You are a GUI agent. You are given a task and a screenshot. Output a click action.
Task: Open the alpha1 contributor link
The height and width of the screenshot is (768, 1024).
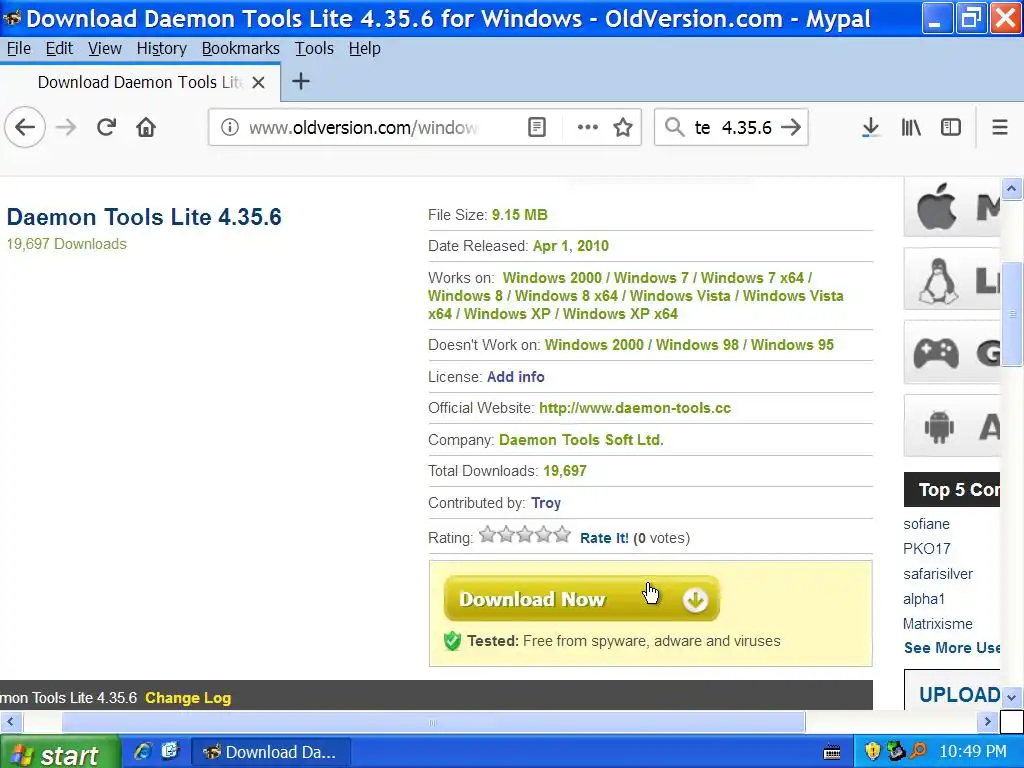point(923,598)
